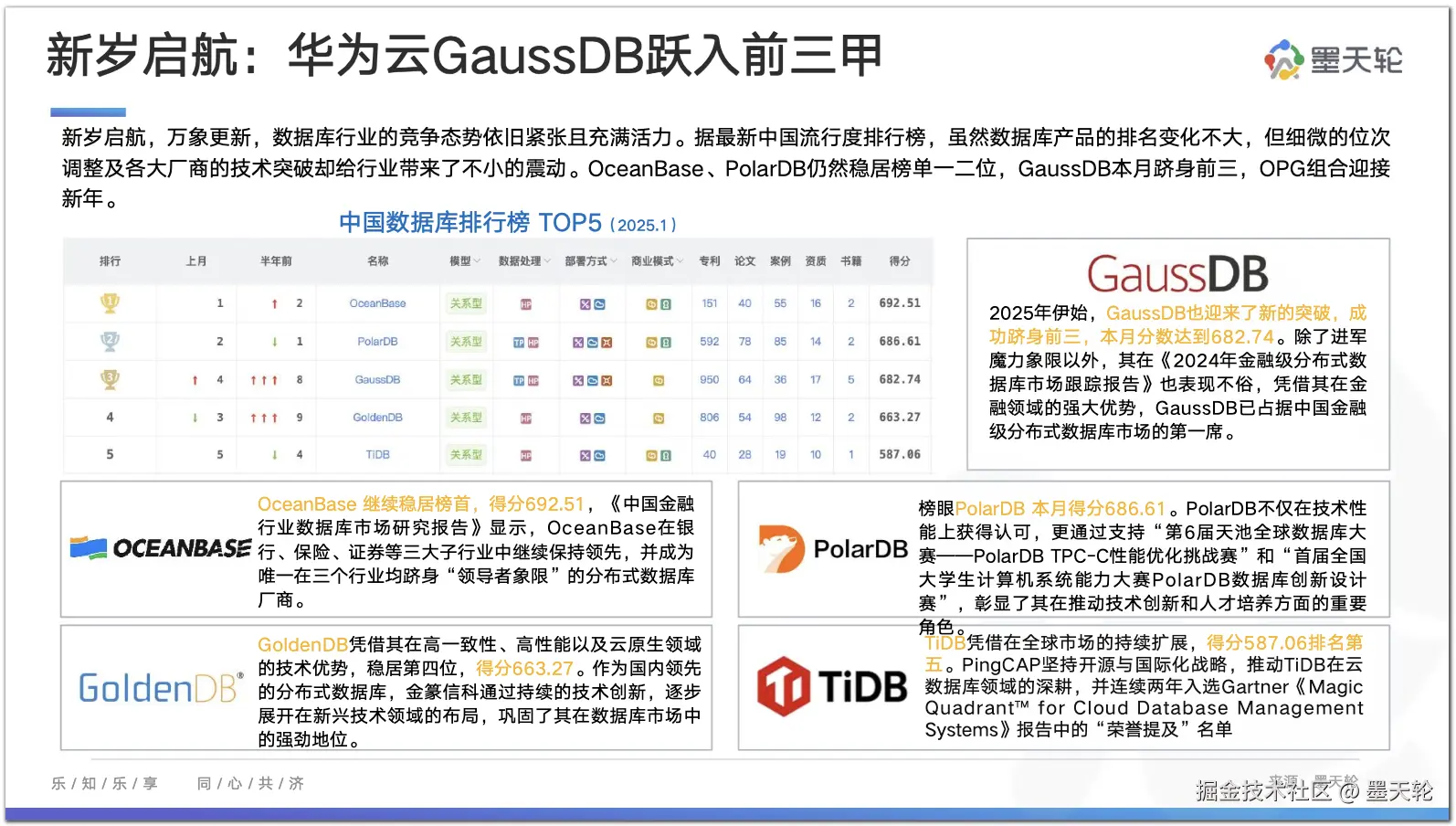The height and width of the screenshot is (826, 1456).
Task: Click the green business-model icon in PolarDB row
Action: click(x=666, y=343)
